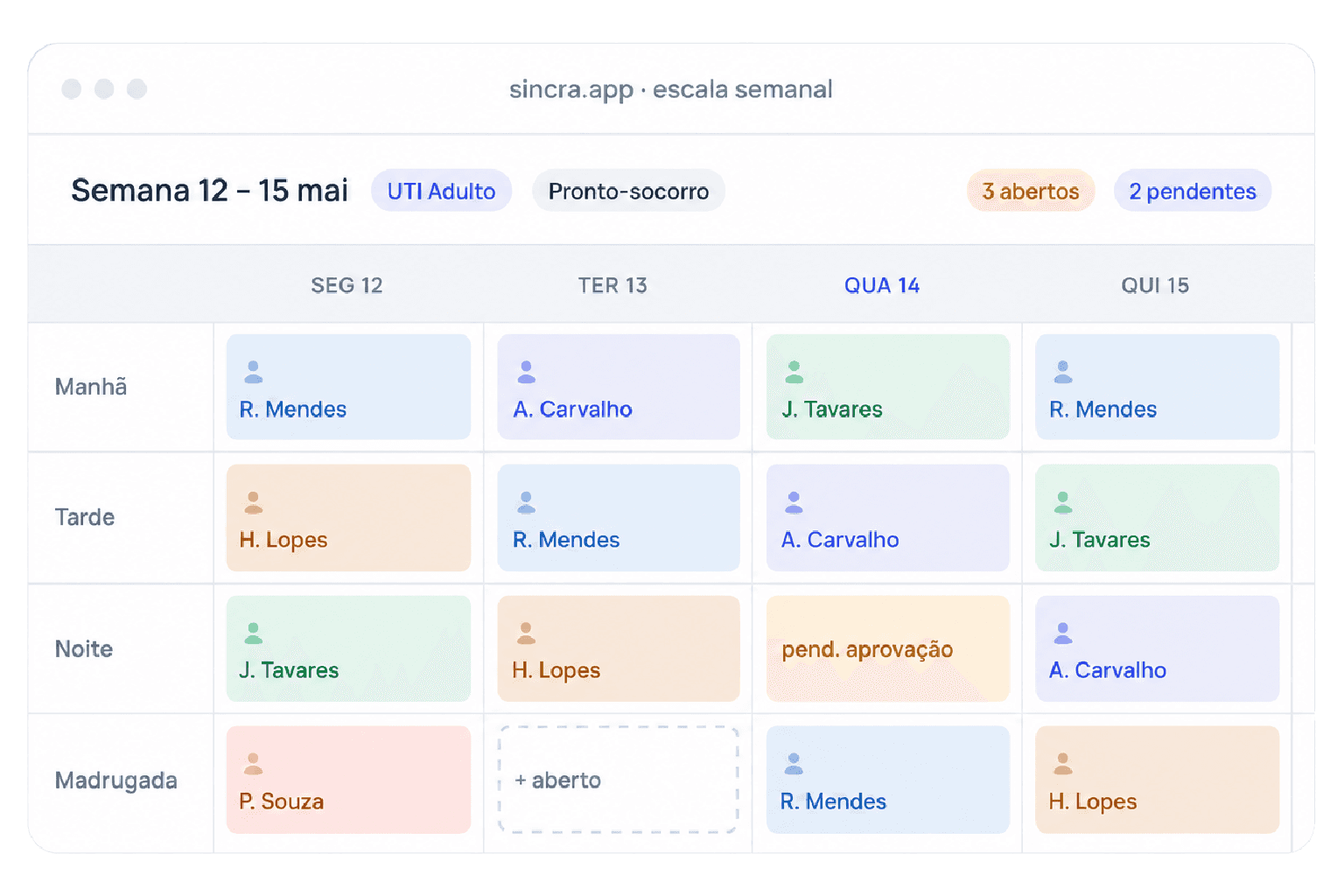
Task: Click J. Tavares name in Wednesday Manhã
Action: point(832,409)
